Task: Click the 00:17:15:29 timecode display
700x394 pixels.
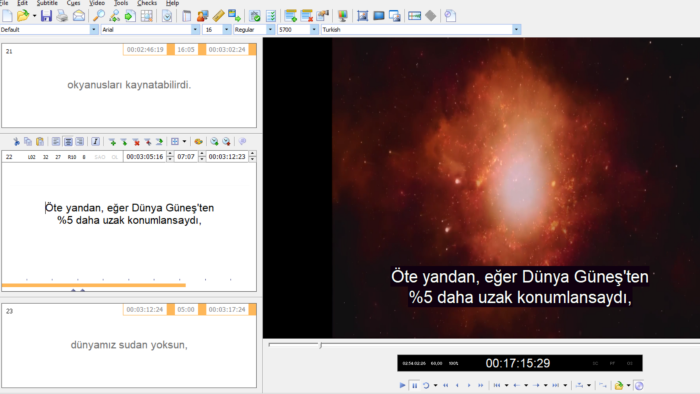Action: pyautogui.click(x=518, y=363)
